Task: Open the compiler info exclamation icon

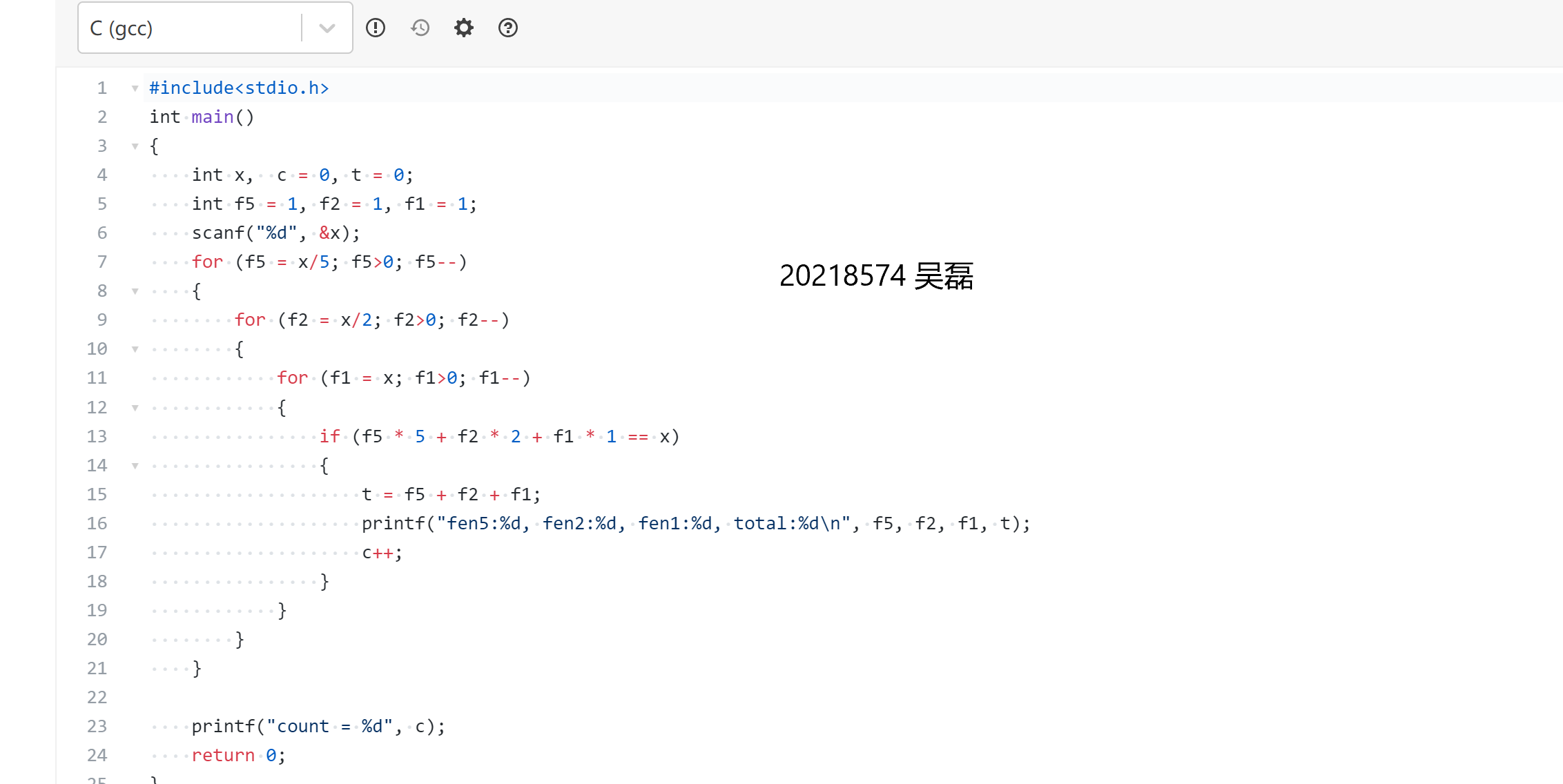Action: coord(376,28)
